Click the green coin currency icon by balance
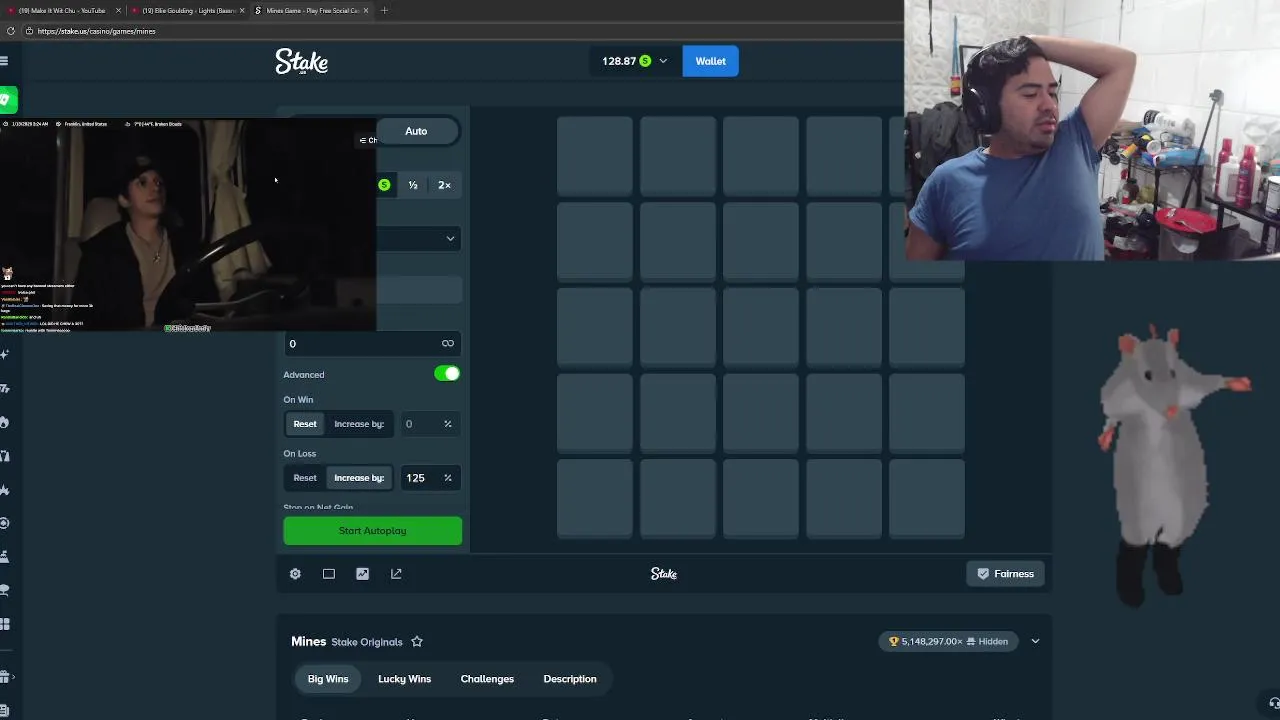 (x=645, y=61)
